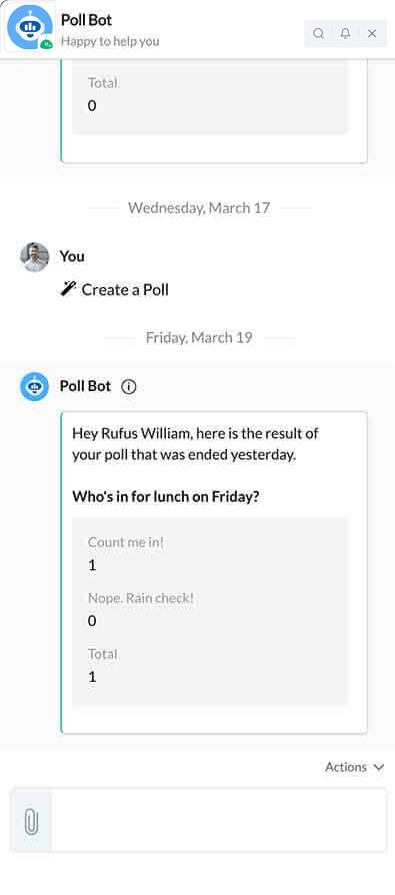Click the Poll Bot sender name
Image resolution: width=395 pixels, height=895 pixels.
tap(86, 386)
